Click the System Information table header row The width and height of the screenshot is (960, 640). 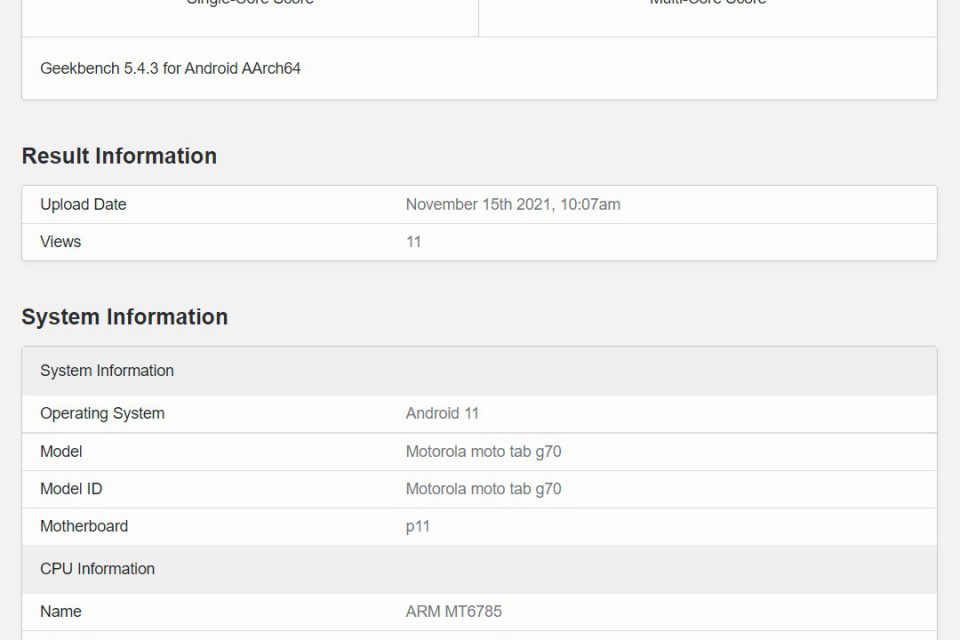click(x=107, y=371)
